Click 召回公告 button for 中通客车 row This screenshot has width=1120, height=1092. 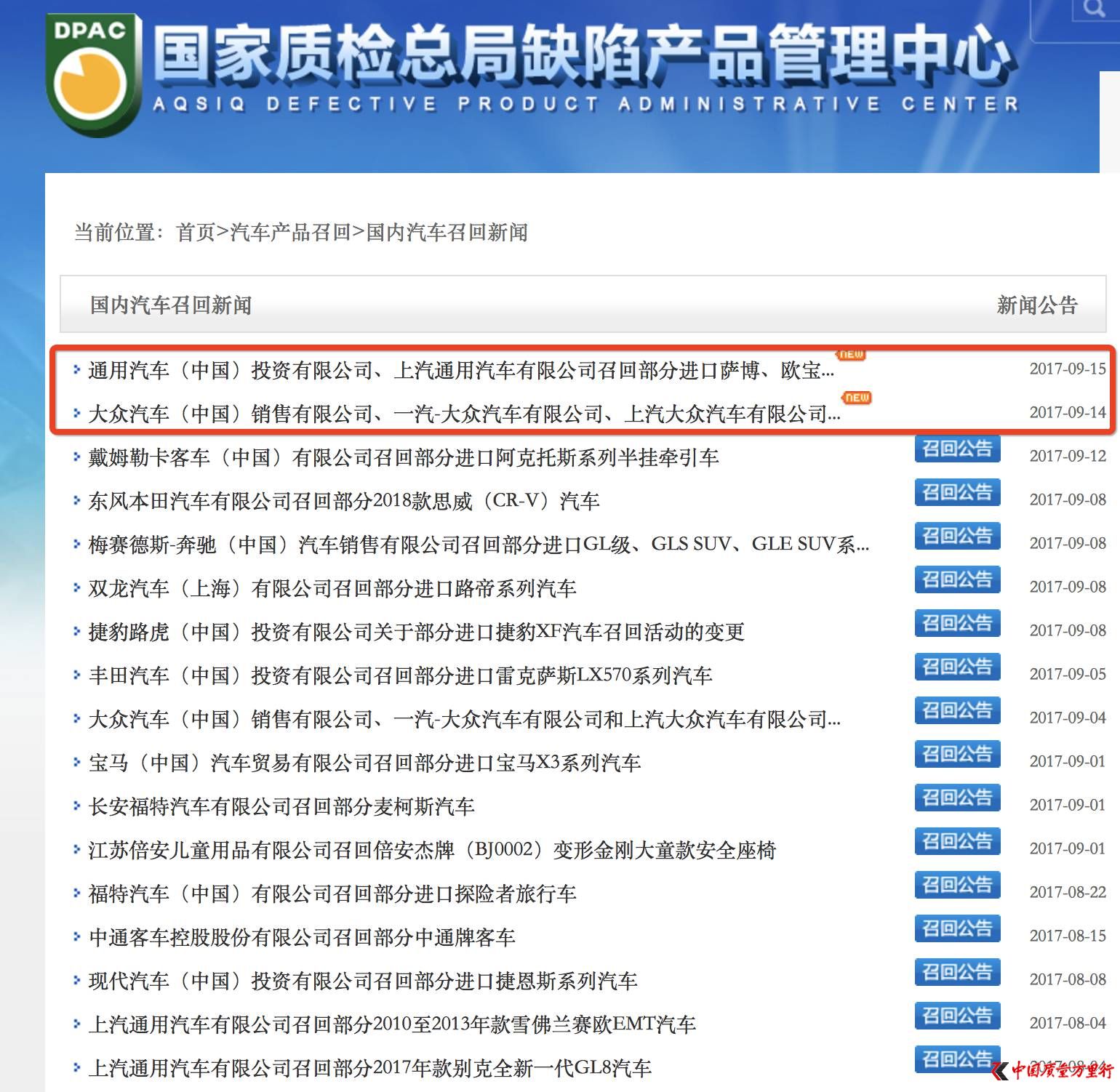pos(957,928)
